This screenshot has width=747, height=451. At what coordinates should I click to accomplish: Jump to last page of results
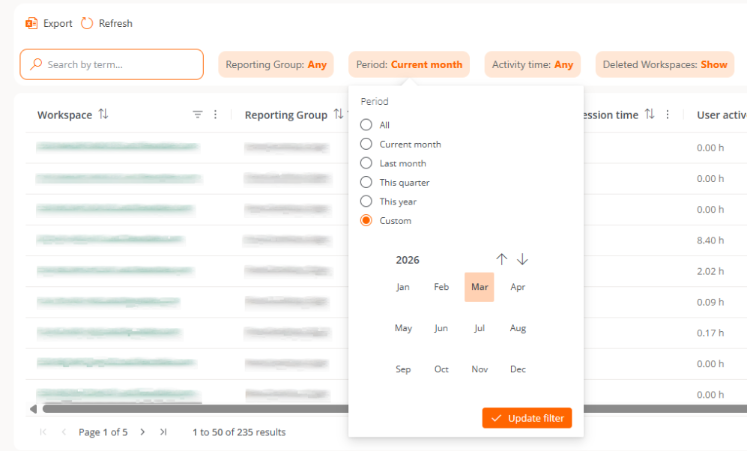point(163,432)
